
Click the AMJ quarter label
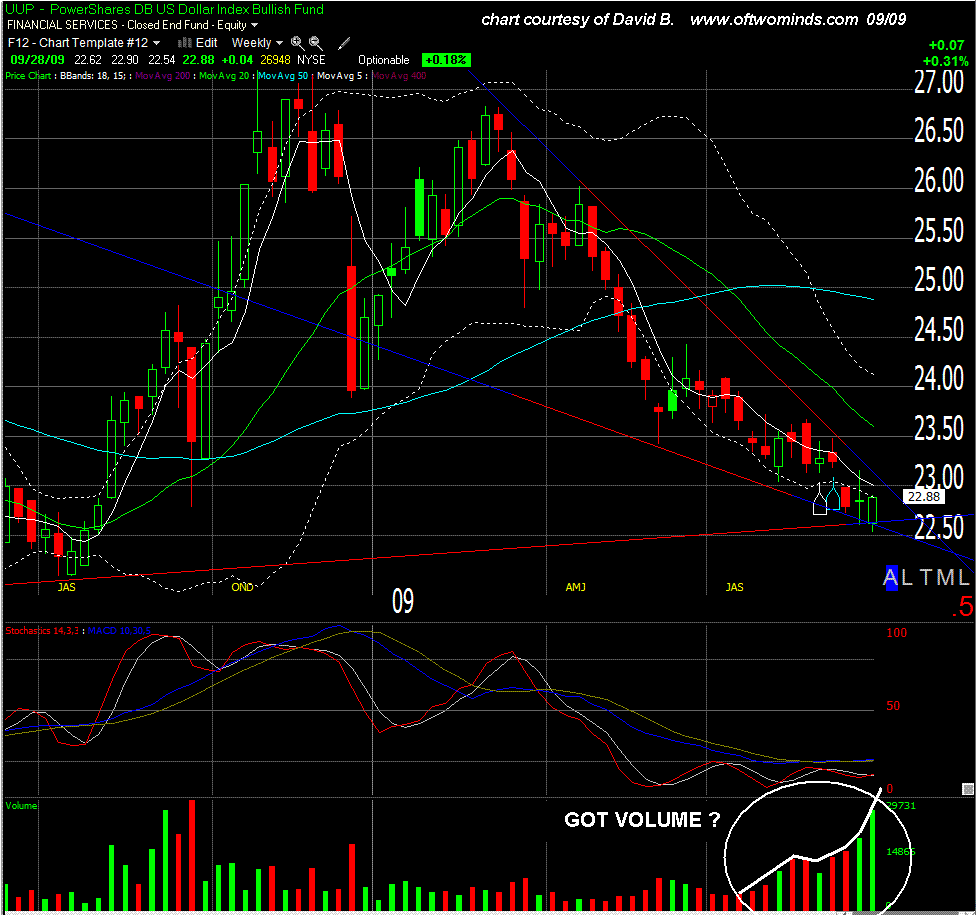coord(575,587)
